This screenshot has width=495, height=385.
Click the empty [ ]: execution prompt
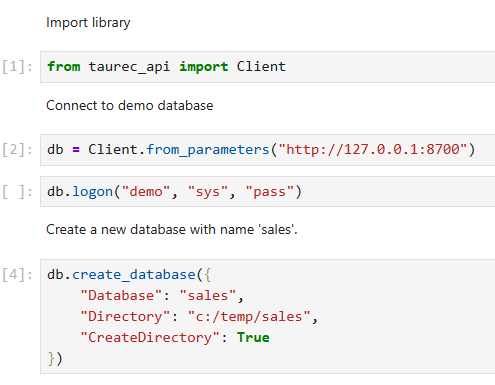click(17, 192)
